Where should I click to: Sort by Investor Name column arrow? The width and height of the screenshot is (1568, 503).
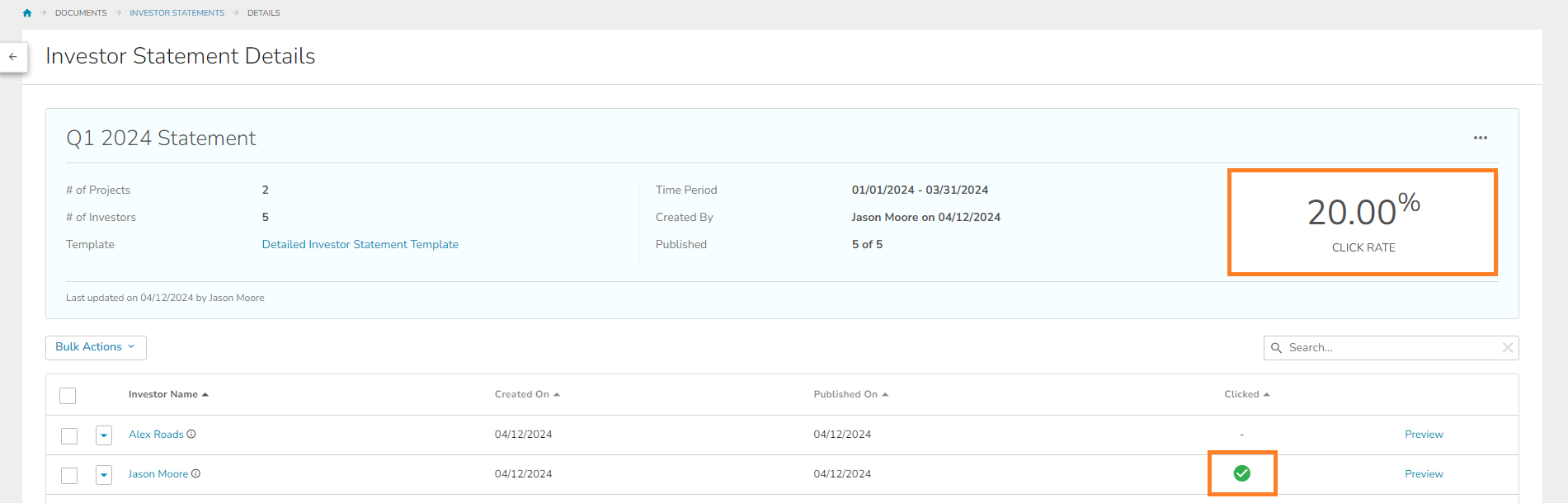(205, 395)
